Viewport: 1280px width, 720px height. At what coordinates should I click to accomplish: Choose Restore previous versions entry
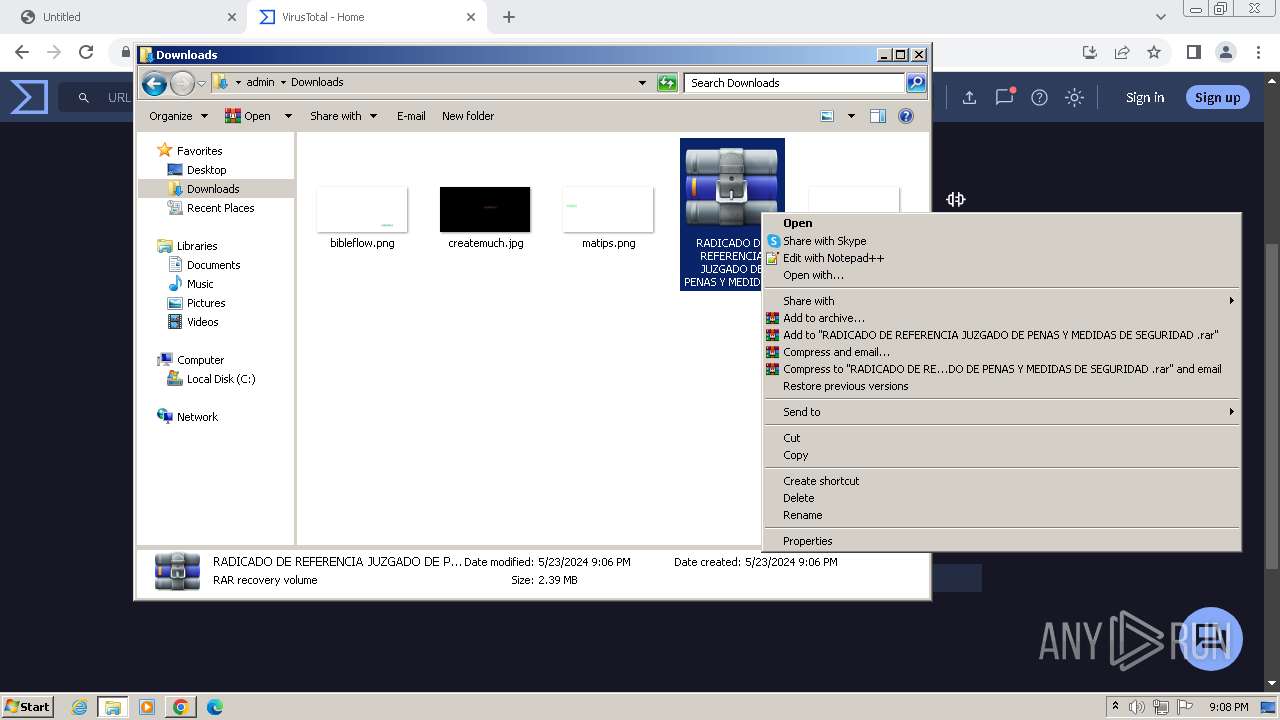pos(1002,386)
